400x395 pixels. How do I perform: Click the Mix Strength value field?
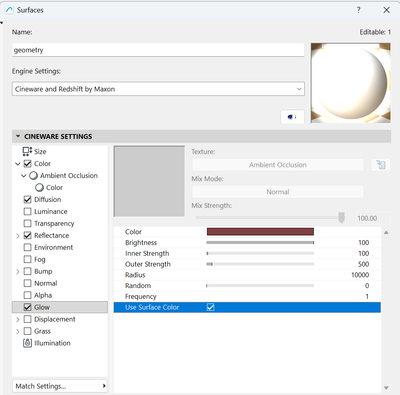[372, 218]
